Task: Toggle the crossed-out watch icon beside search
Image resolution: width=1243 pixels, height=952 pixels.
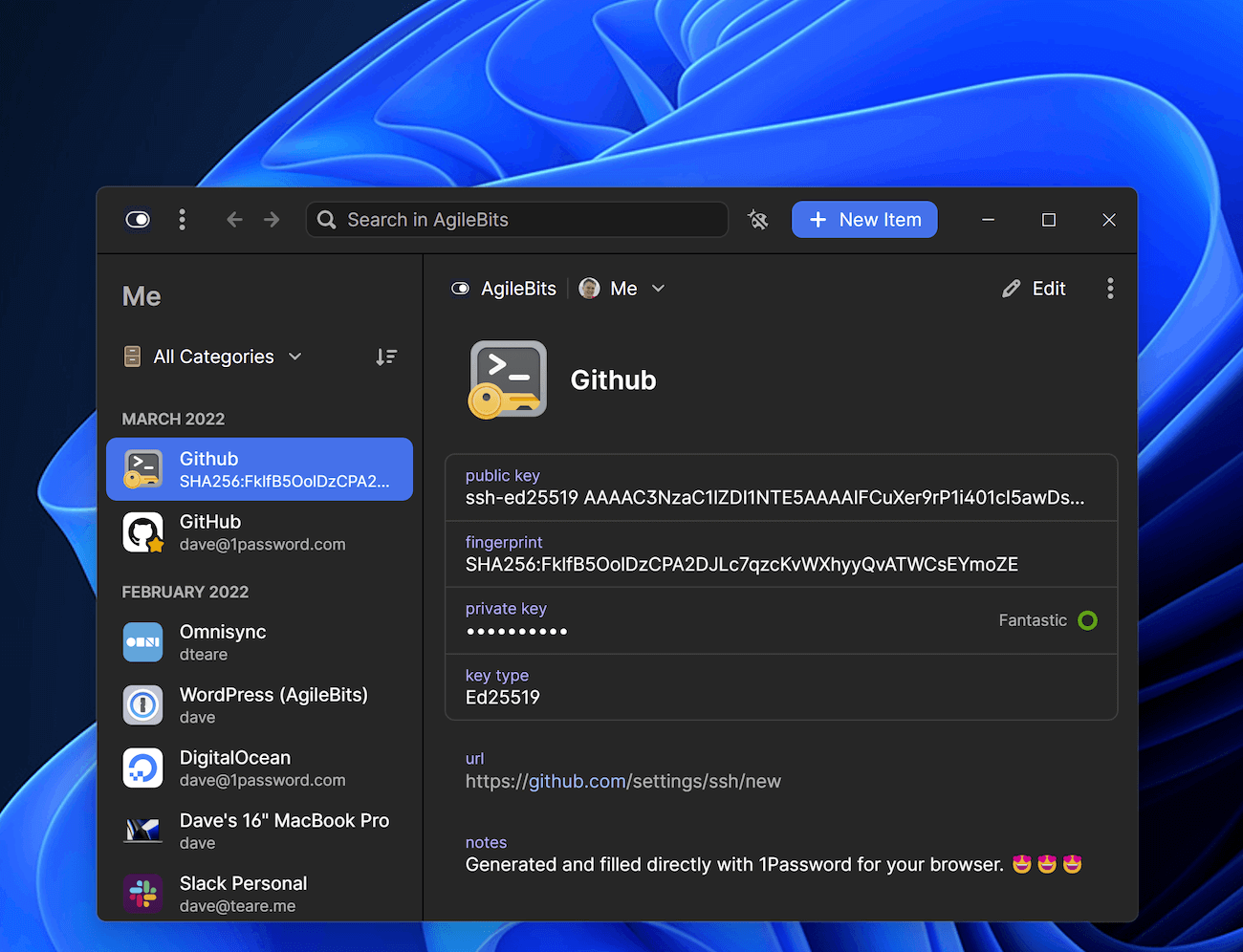Action: click(x=757, y=219)
